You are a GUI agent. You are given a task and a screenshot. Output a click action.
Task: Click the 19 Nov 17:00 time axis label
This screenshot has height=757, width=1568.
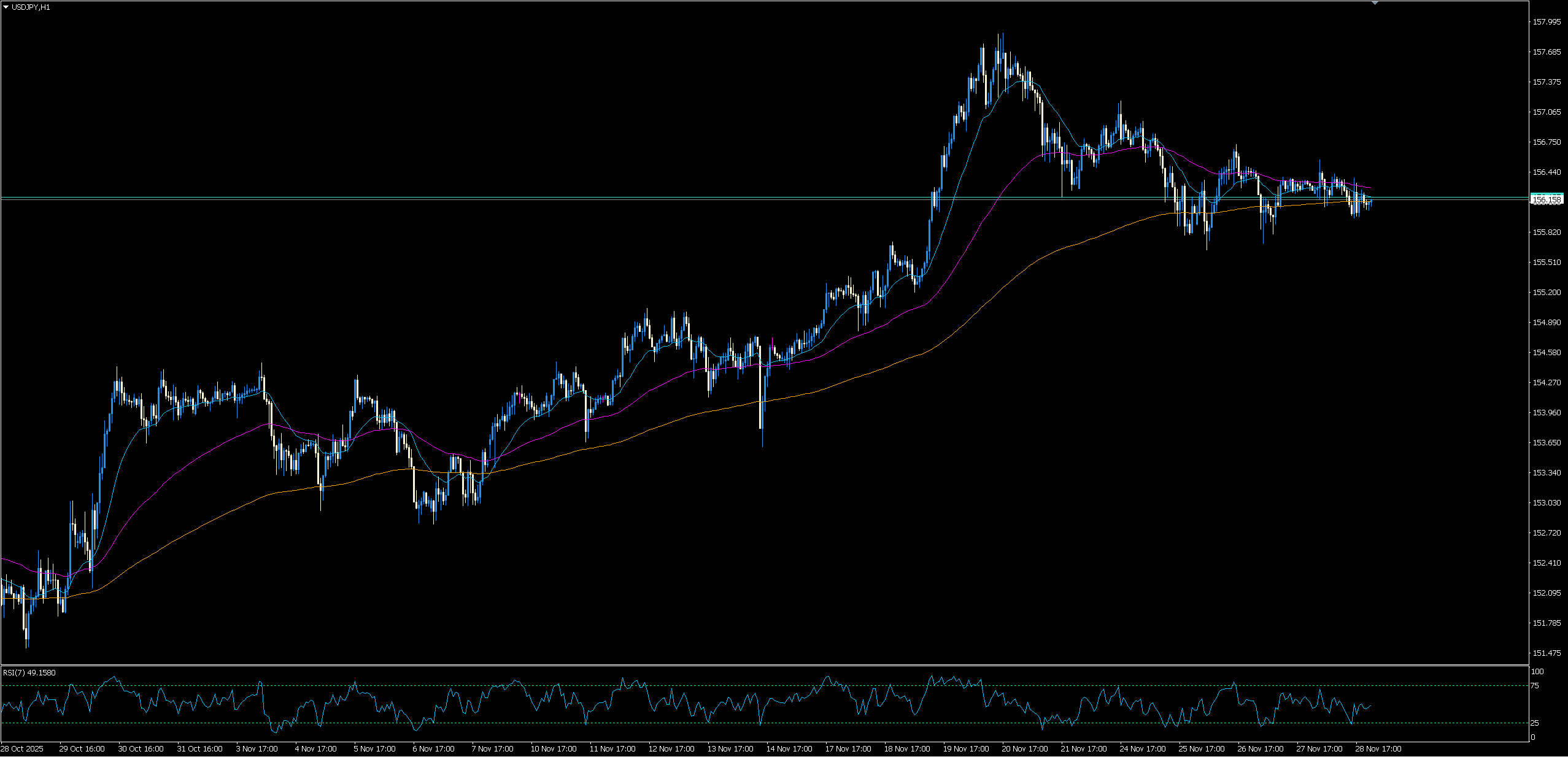pos(965,749)
